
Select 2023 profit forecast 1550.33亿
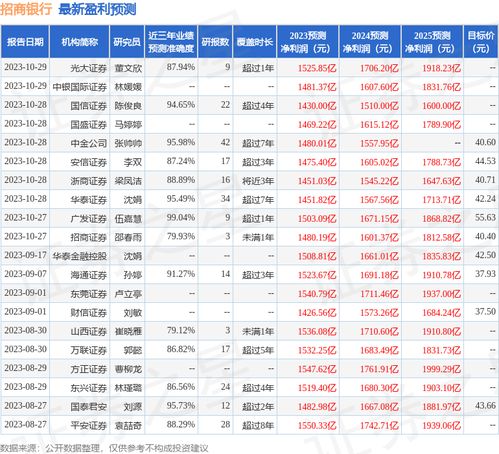[x=317, y=426]
